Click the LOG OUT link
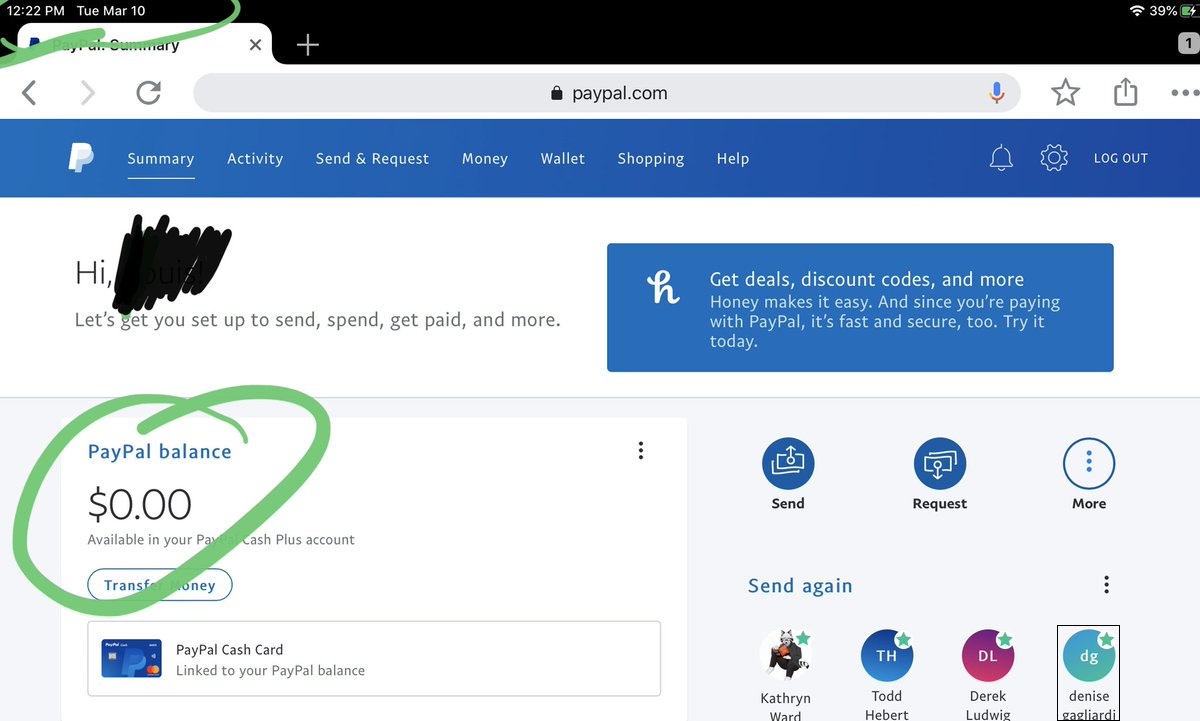 click(1121, 158)
